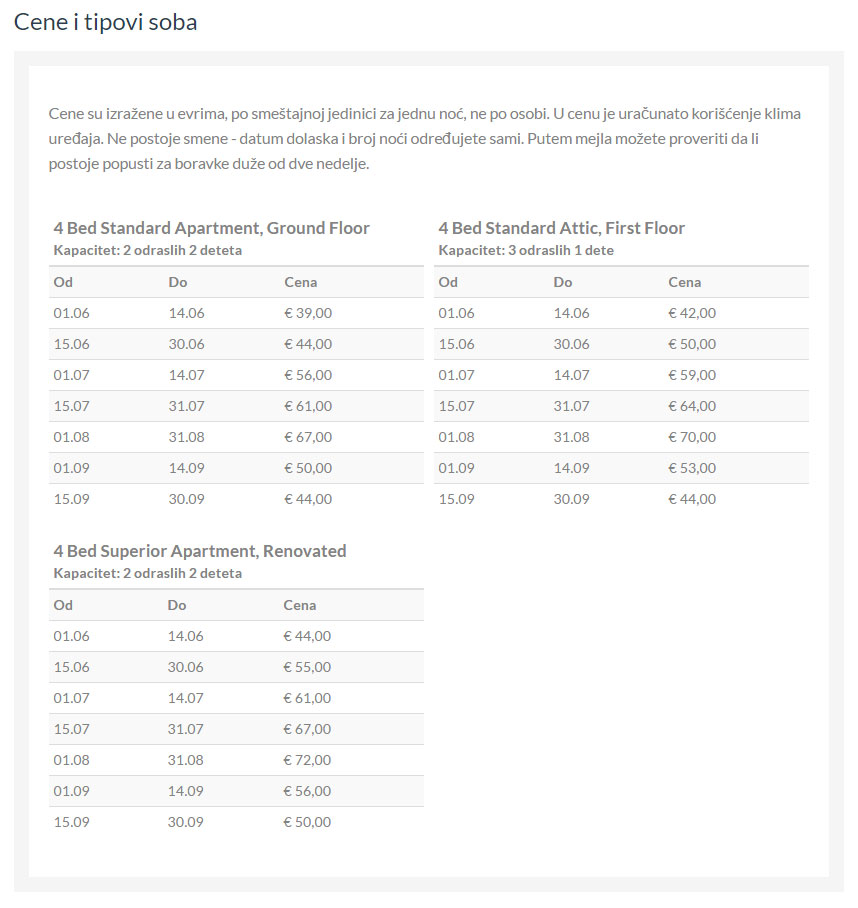
Task: Click "Do" column header in Superior Apartment table
Action: [x=177, y=605]
